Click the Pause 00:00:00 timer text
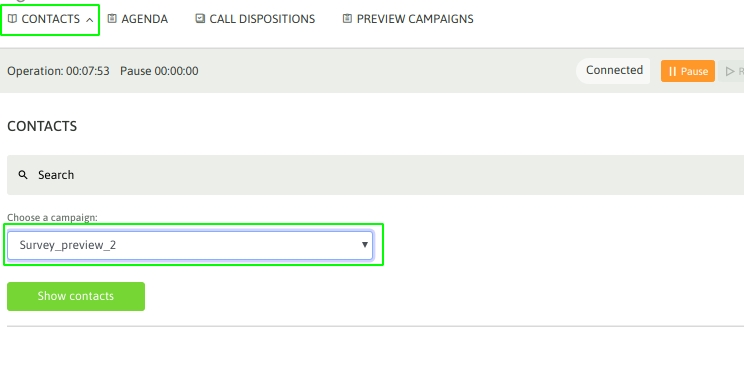744x366 pixels. coord(159,71)
